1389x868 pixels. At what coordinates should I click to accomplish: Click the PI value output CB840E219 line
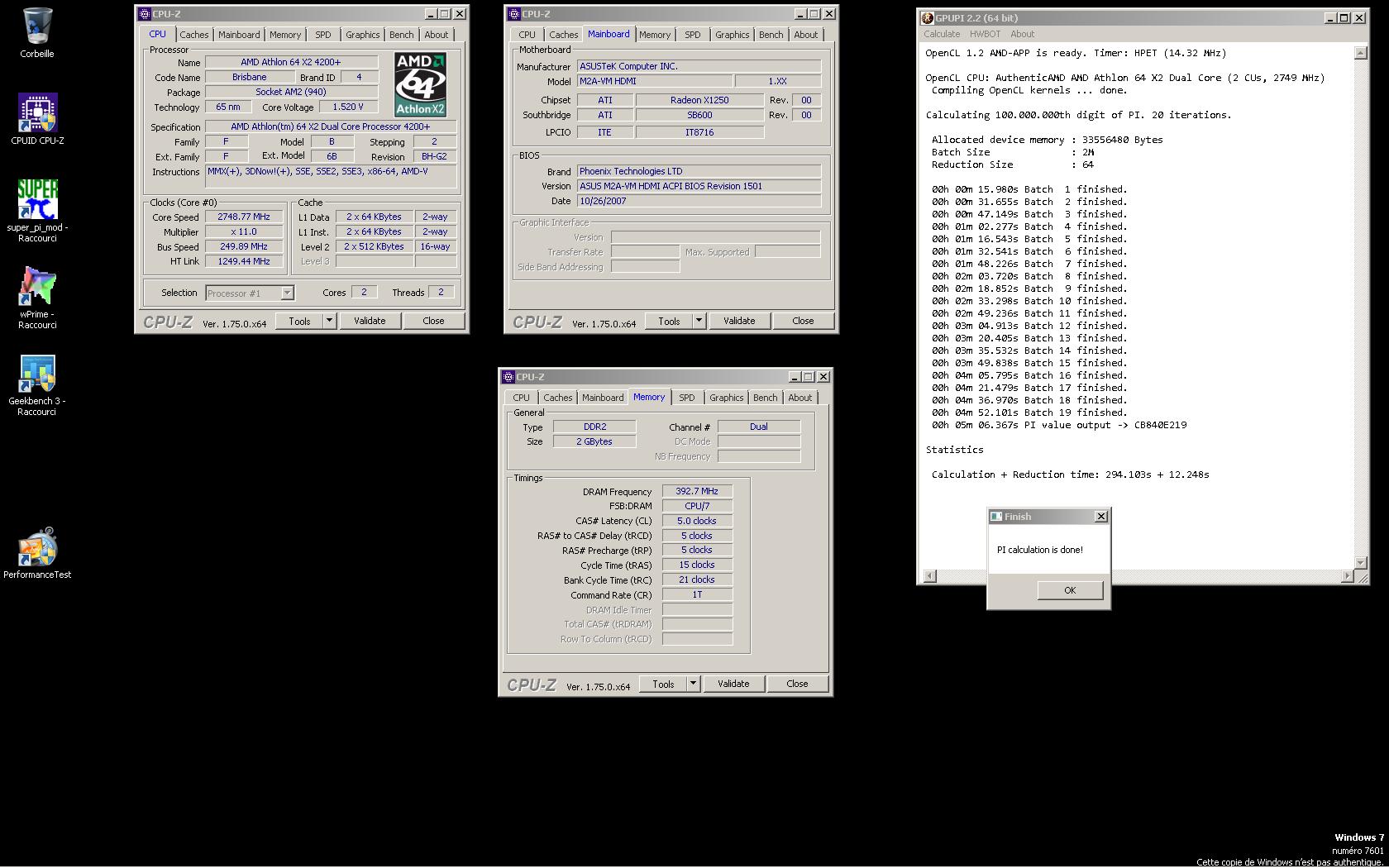point(1059,425)
